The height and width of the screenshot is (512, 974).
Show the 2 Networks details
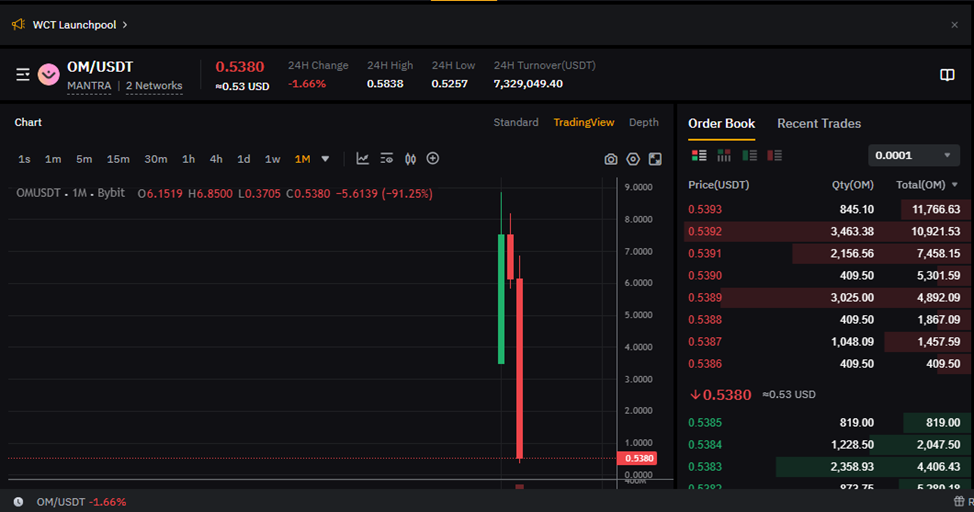(x=154, y=86)
